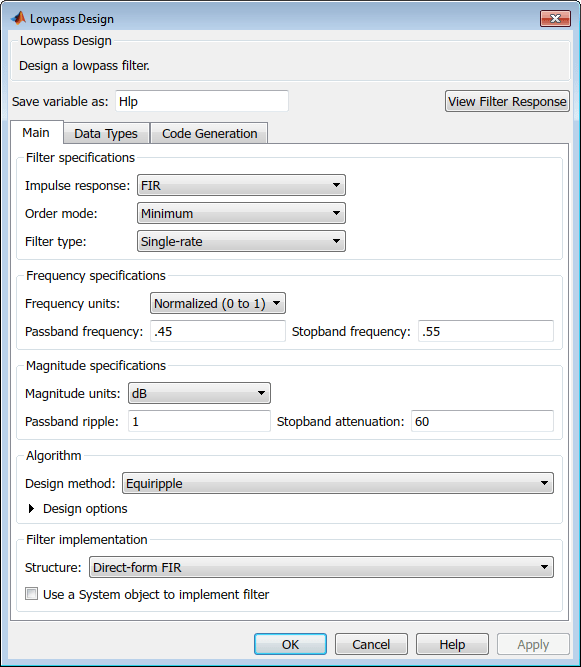This screenshot has height=667, width=581.
Task: Click the 'Magnitude specifications' group label
Action: click(96, 365)
